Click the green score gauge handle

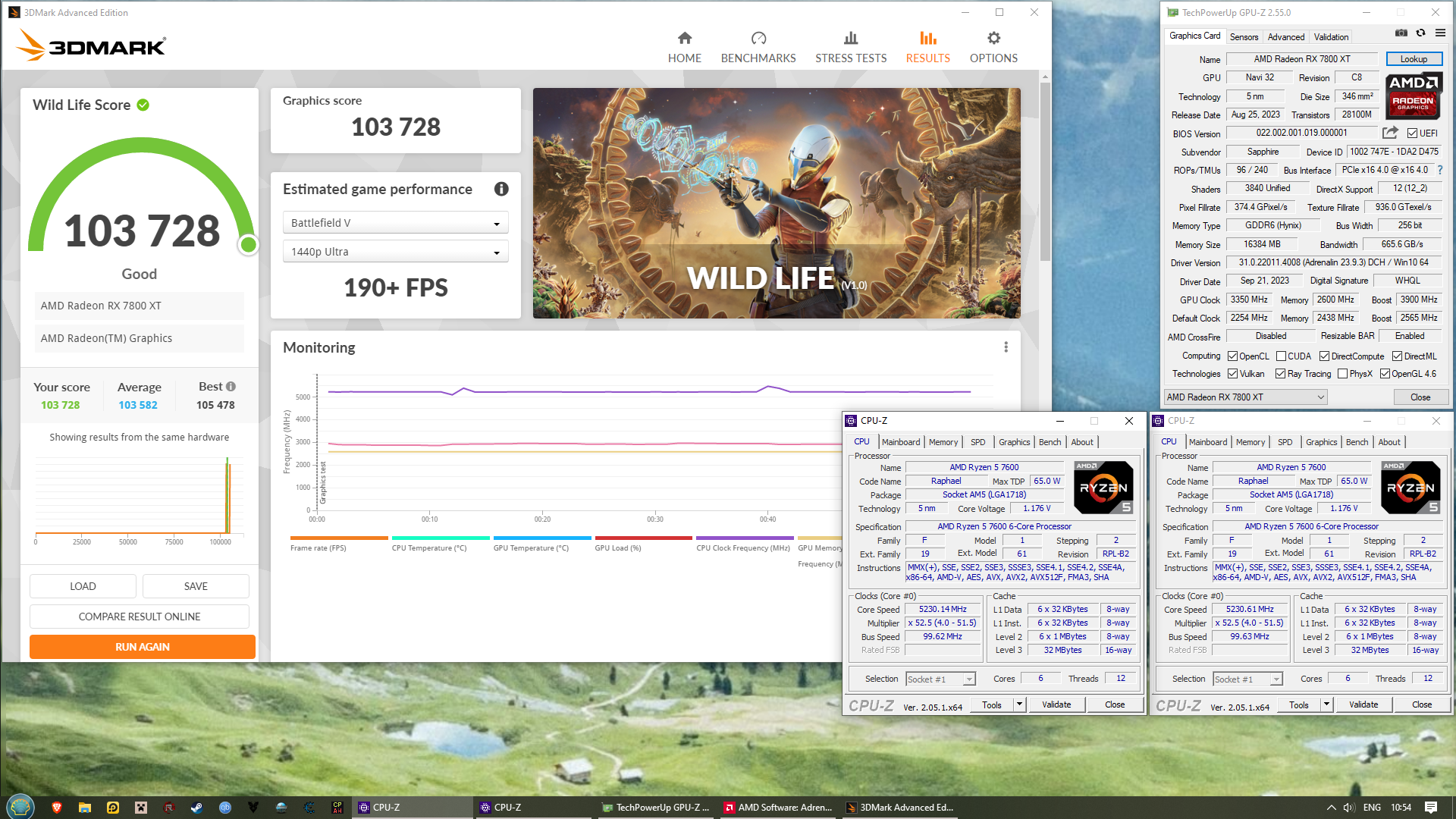248,244
